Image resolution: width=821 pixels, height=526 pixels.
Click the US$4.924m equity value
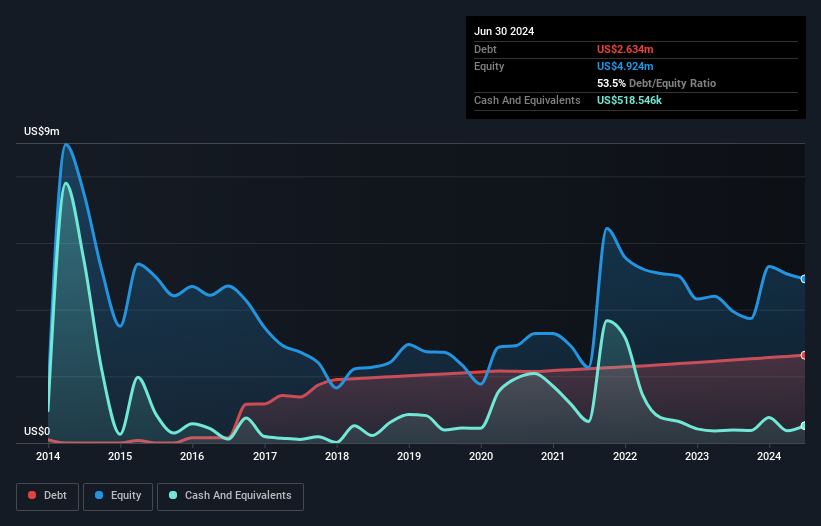point(625,66)
